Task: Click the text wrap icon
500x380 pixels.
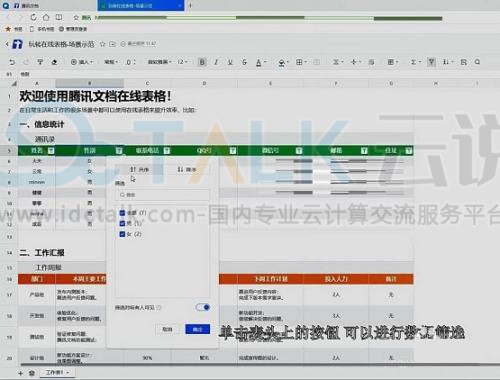Action: click(372, 62)
